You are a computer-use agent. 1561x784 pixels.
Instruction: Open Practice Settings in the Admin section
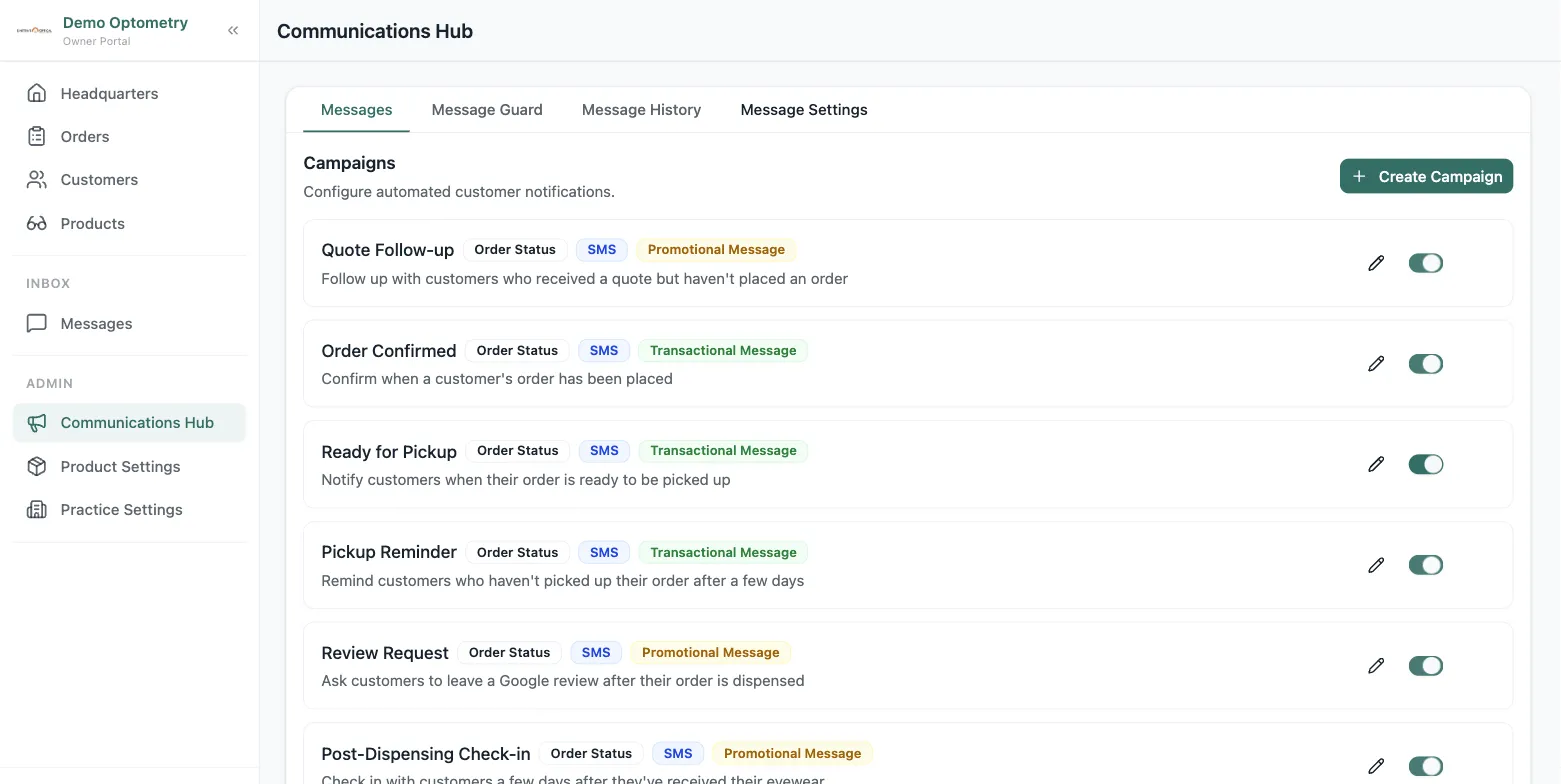pyautogui.click(x=129, y=510)
